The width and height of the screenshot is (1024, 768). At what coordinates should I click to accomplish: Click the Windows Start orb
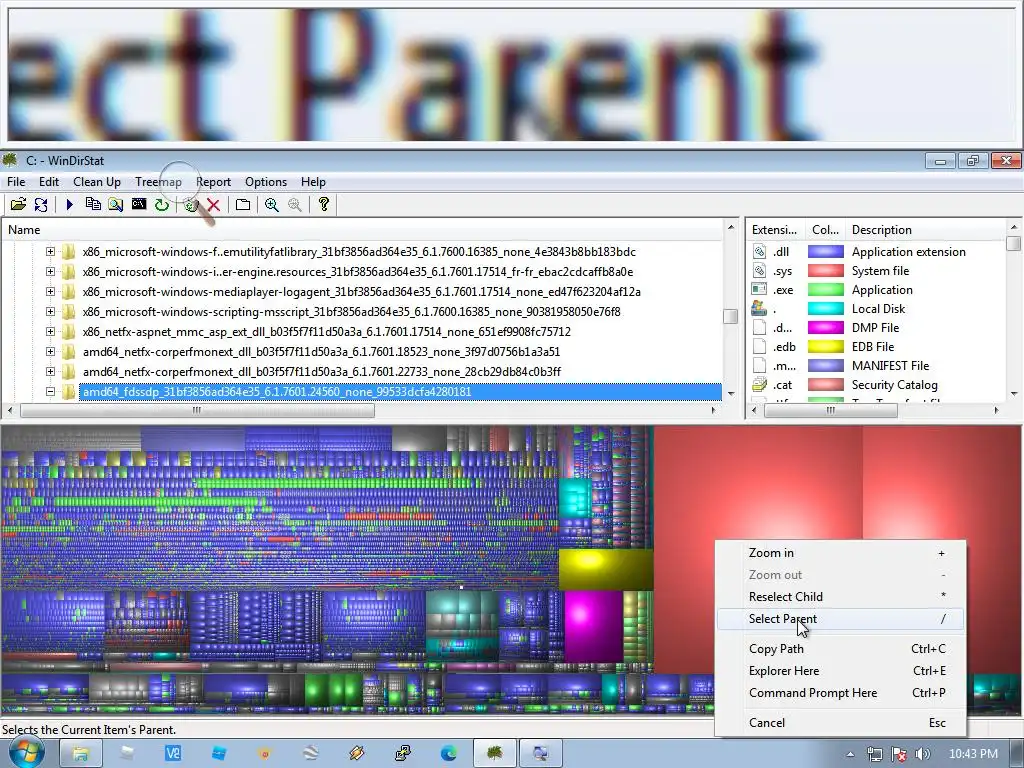click(26, 753)
